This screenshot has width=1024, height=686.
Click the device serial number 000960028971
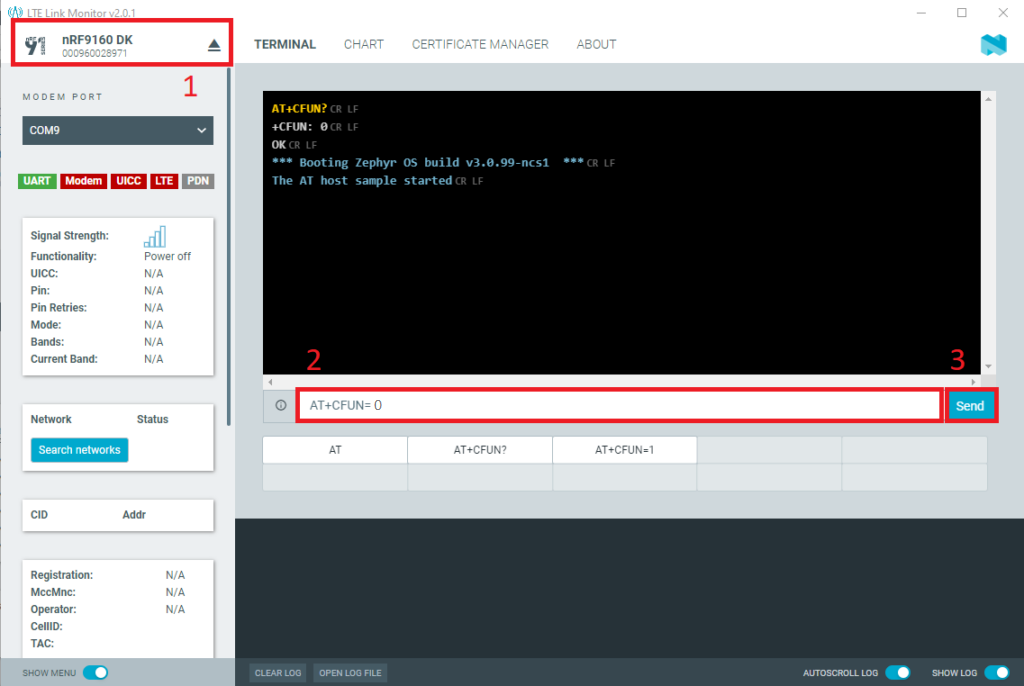[95, 54]
